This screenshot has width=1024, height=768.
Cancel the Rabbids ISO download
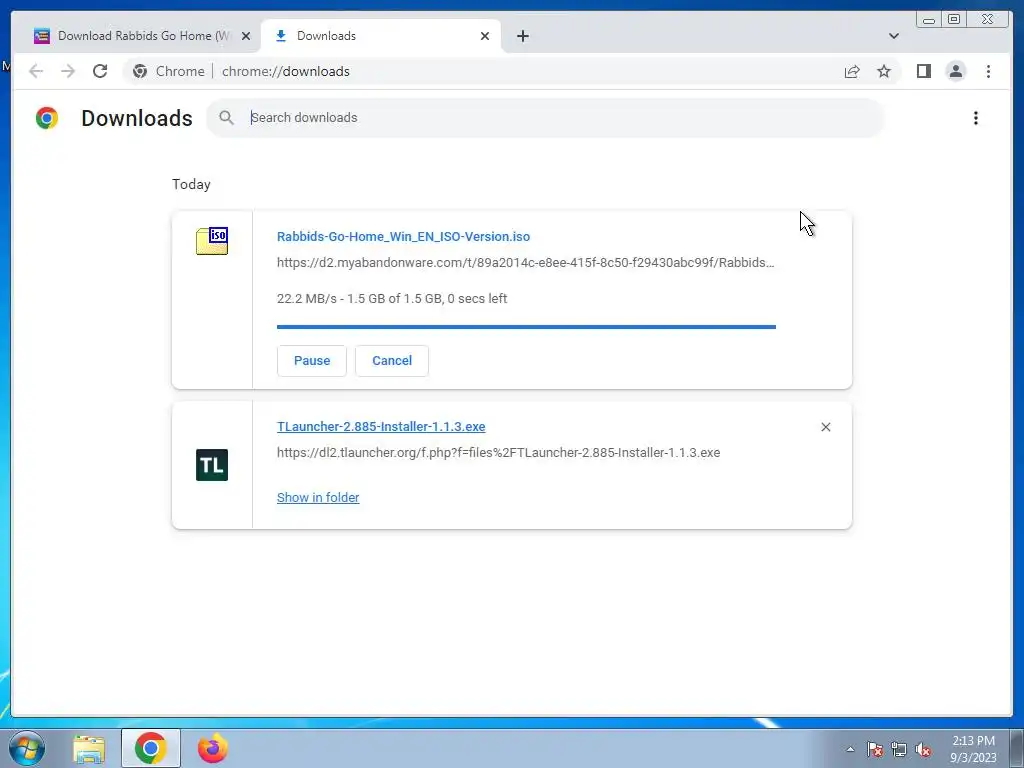[392, 360]
